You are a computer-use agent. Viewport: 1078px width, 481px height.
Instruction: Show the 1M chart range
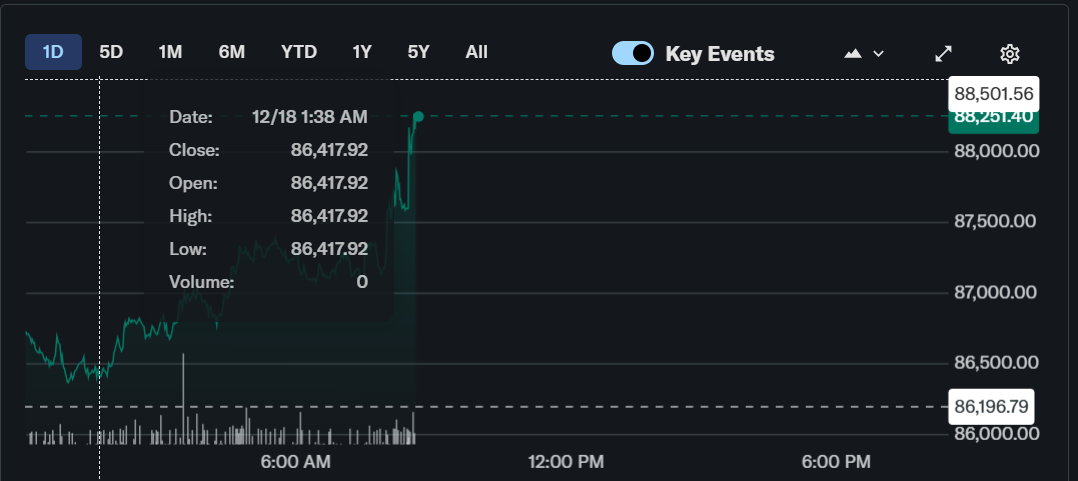pyautogui.click(x=170, y=52)
